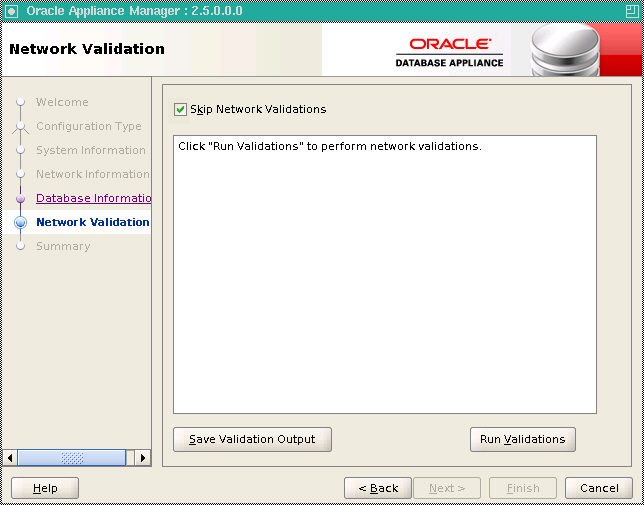Click the Configuration Type step bullet icon
This screenshot has width=644, height=505.
click(20, 127)
